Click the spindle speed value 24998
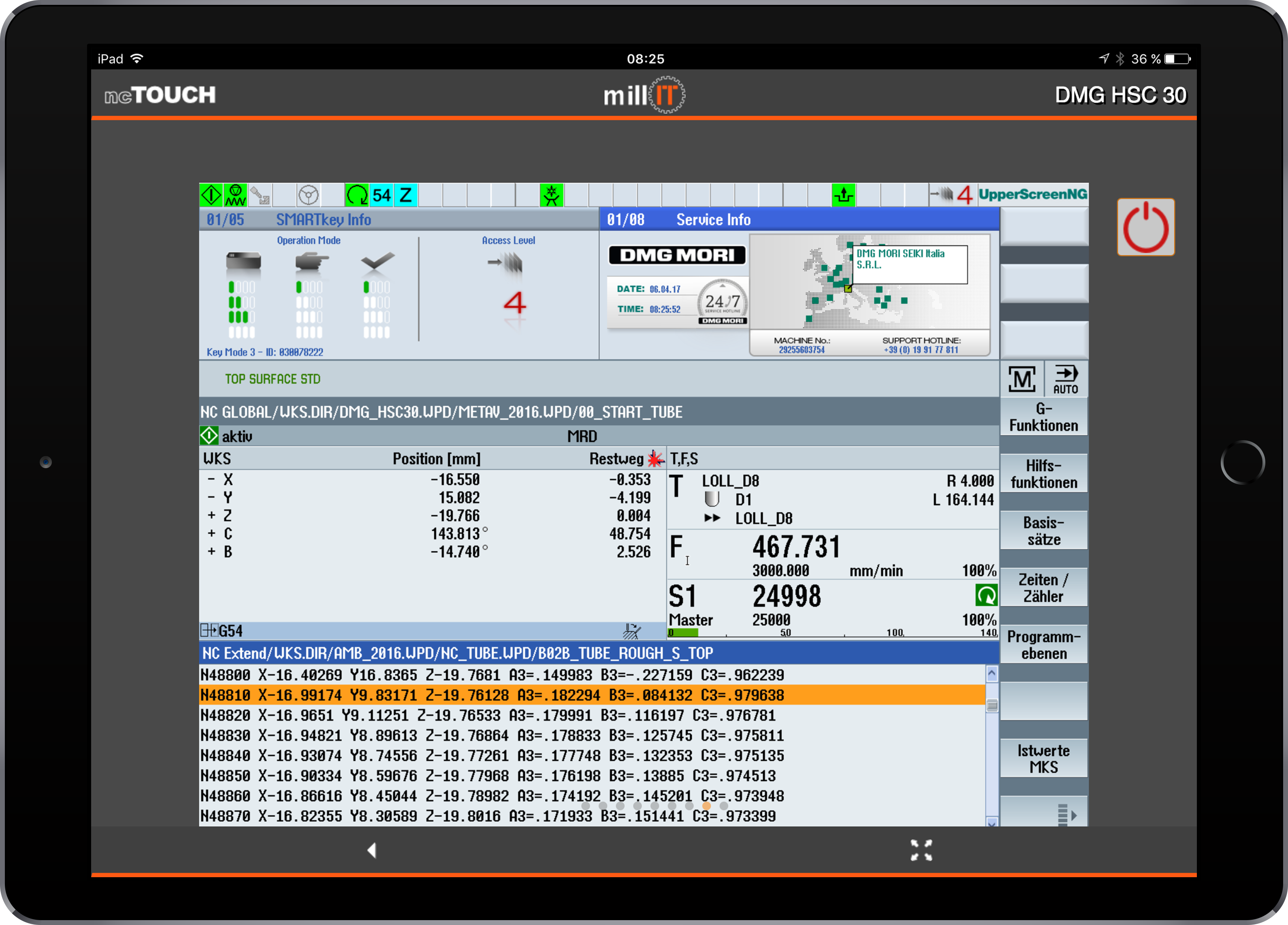The height and width of the screenshot is (925, 1288). (787, 596)
